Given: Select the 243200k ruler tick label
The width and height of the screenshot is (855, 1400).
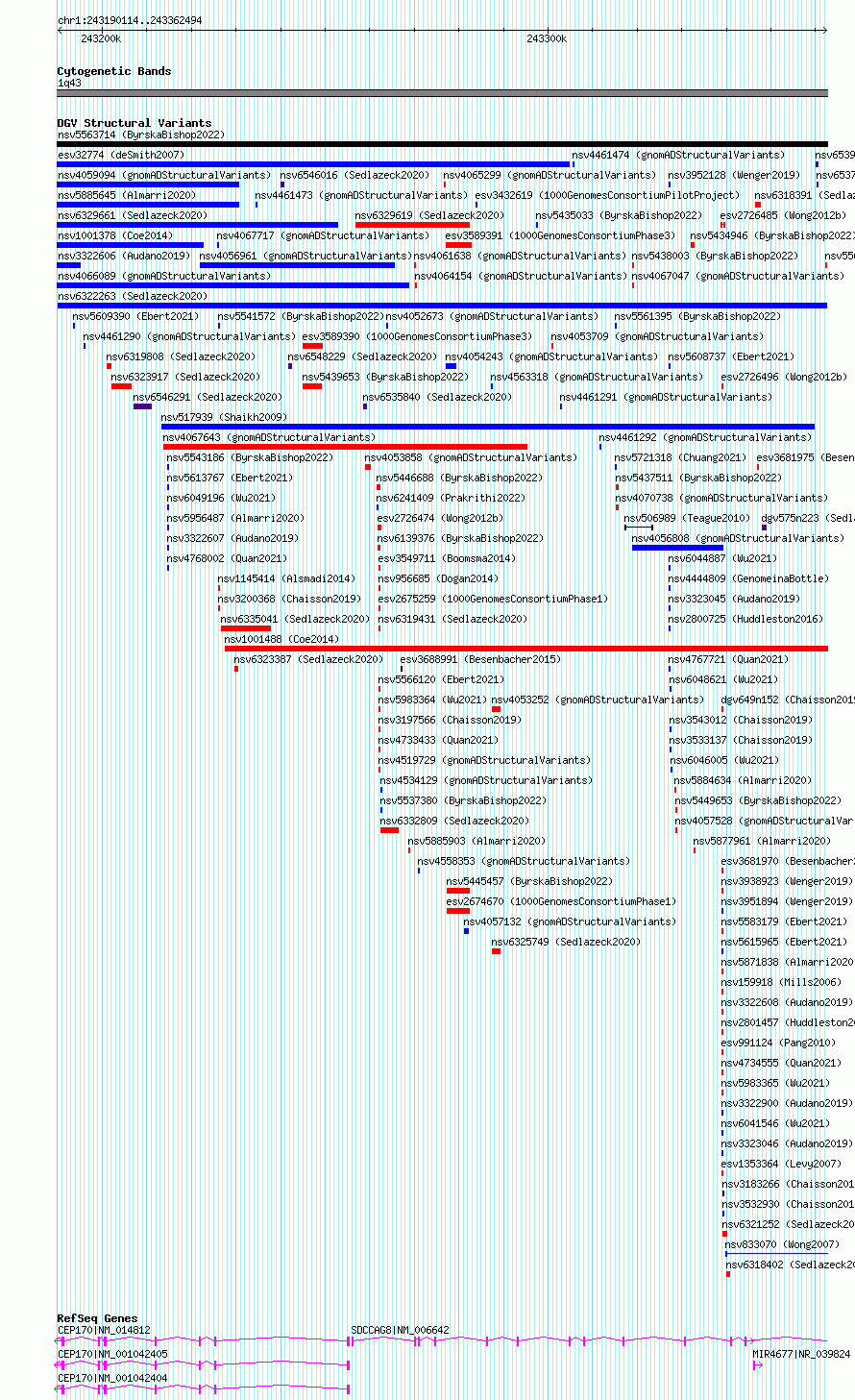Looking at the screenshot, I should pos(101,38).
